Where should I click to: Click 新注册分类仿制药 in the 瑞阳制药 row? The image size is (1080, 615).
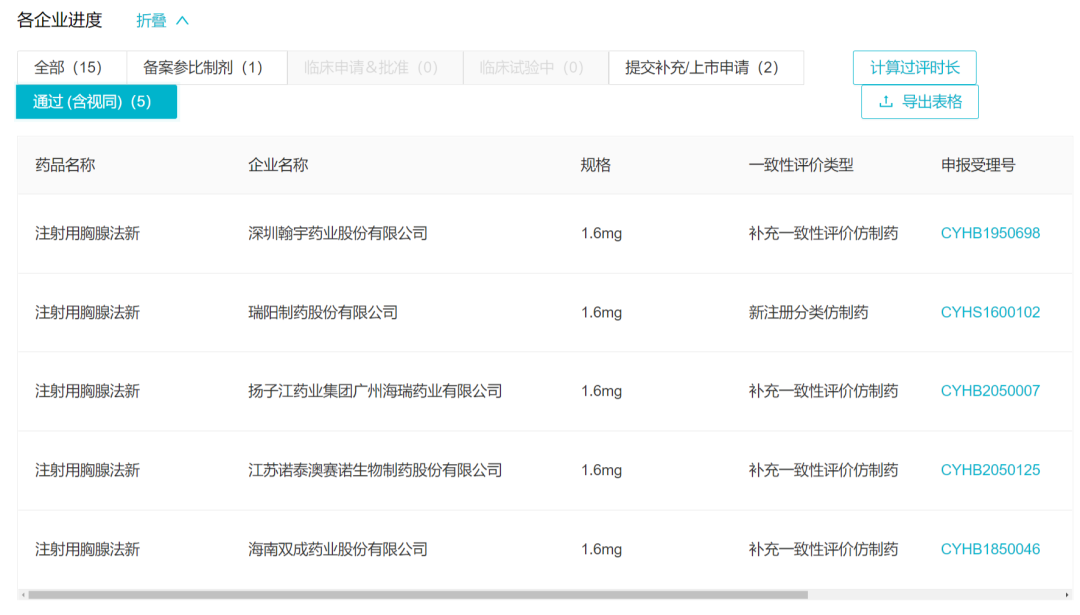tap(808, 313)
